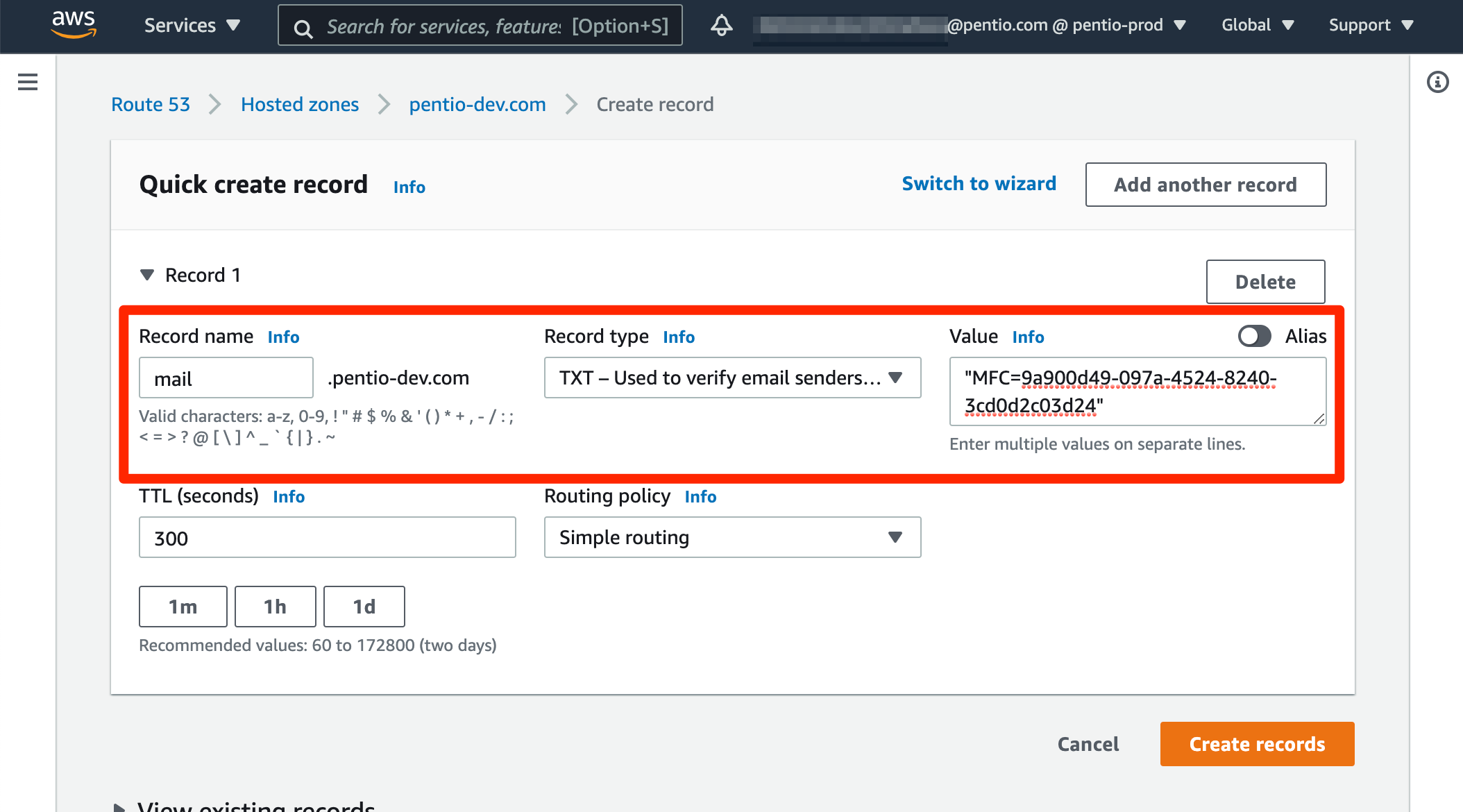1463x812 pixels.
Task: Set TTL to 1d
Action: tap(364, 607)
